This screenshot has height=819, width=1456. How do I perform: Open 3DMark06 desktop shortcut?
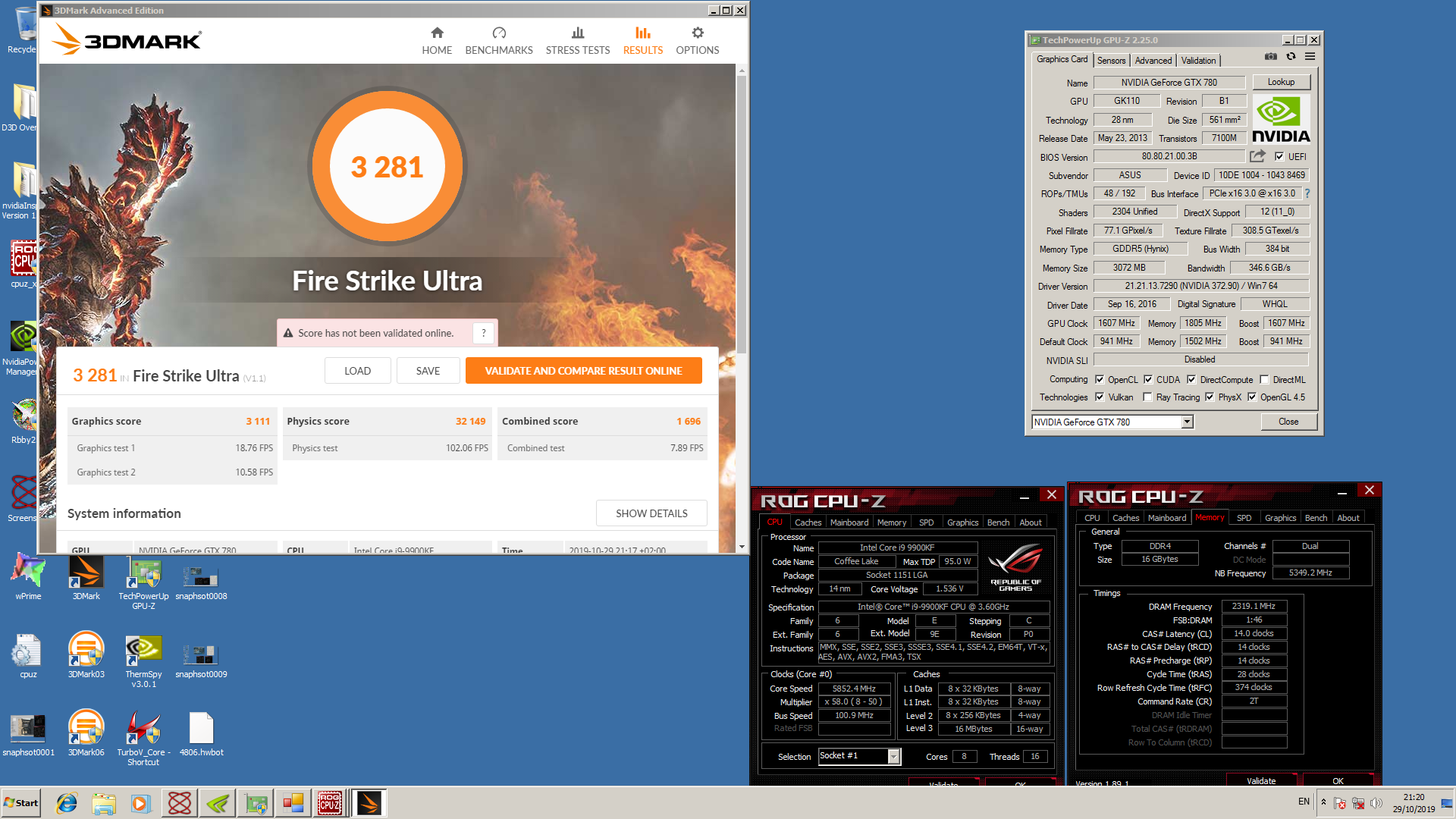tap(86, 733)
